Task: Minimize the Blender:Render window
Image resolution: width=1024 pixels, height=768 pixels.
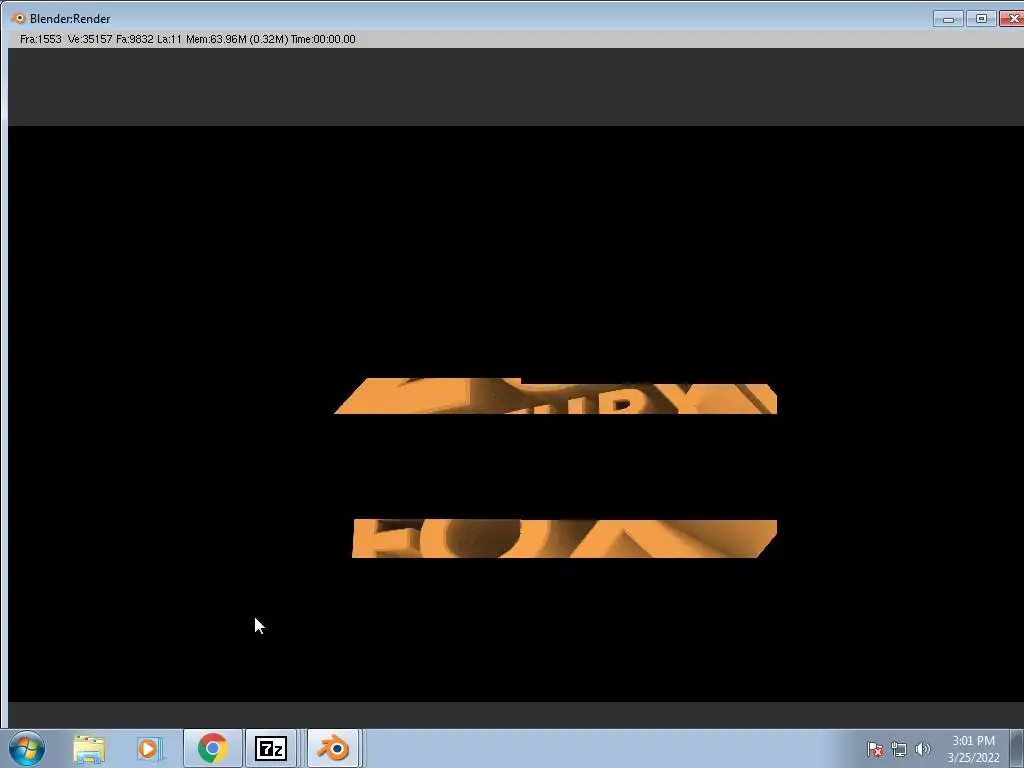Action: point(948,18)
